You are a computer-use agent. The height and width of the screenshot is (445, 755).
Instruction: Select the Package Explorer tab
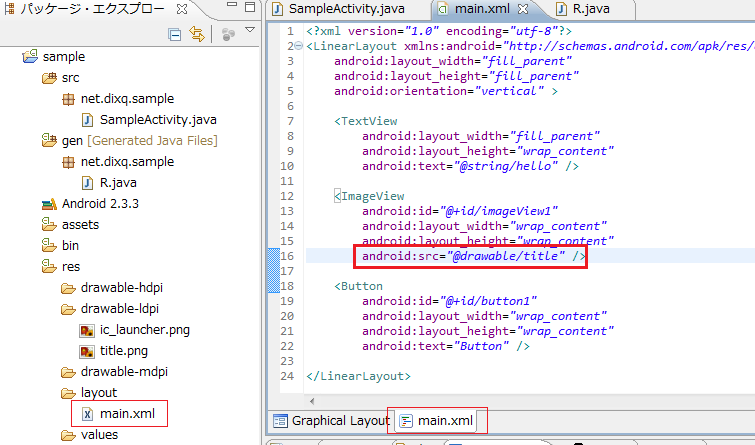click(92, 9)
